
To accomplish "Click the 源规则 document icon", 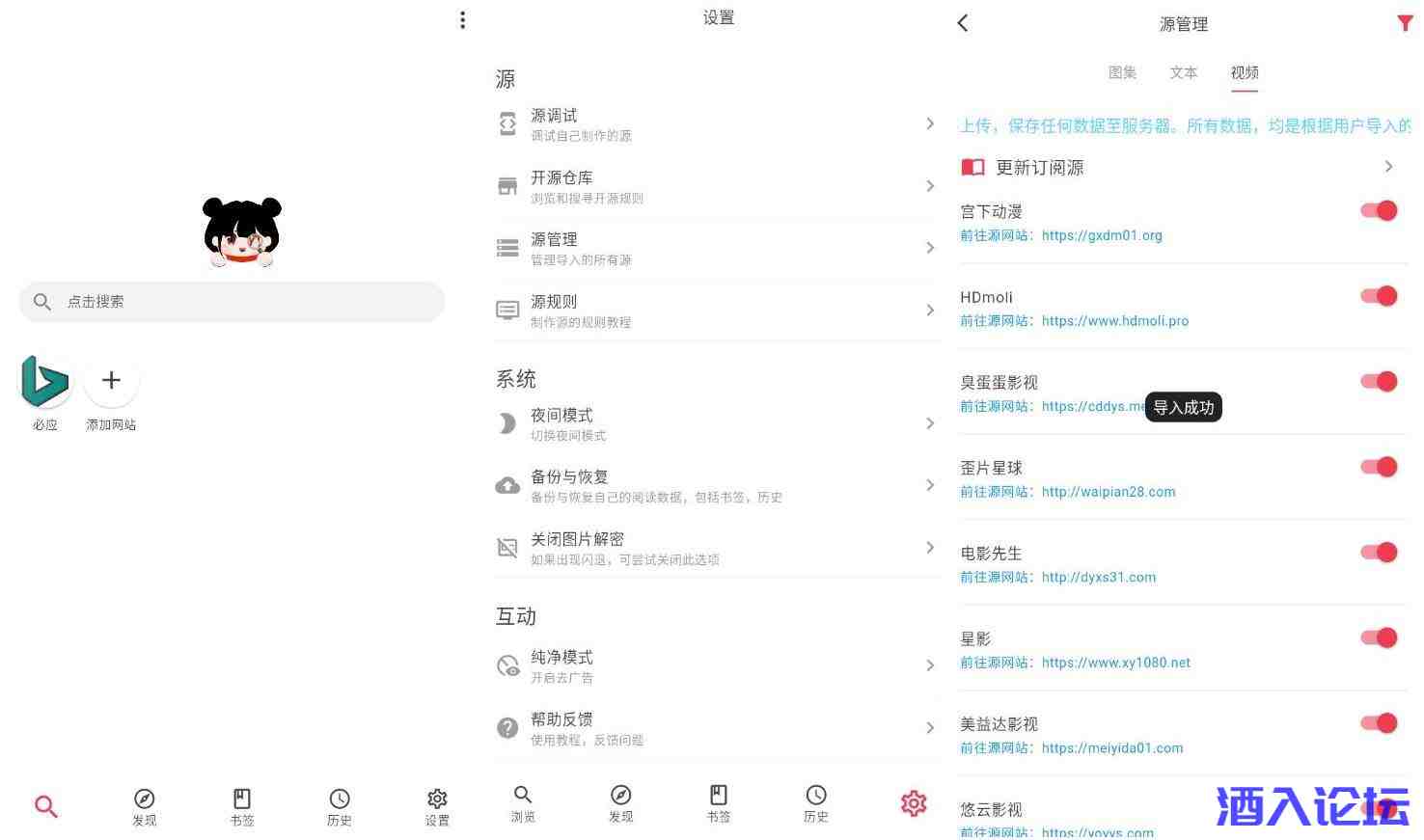I will (507, 311).
